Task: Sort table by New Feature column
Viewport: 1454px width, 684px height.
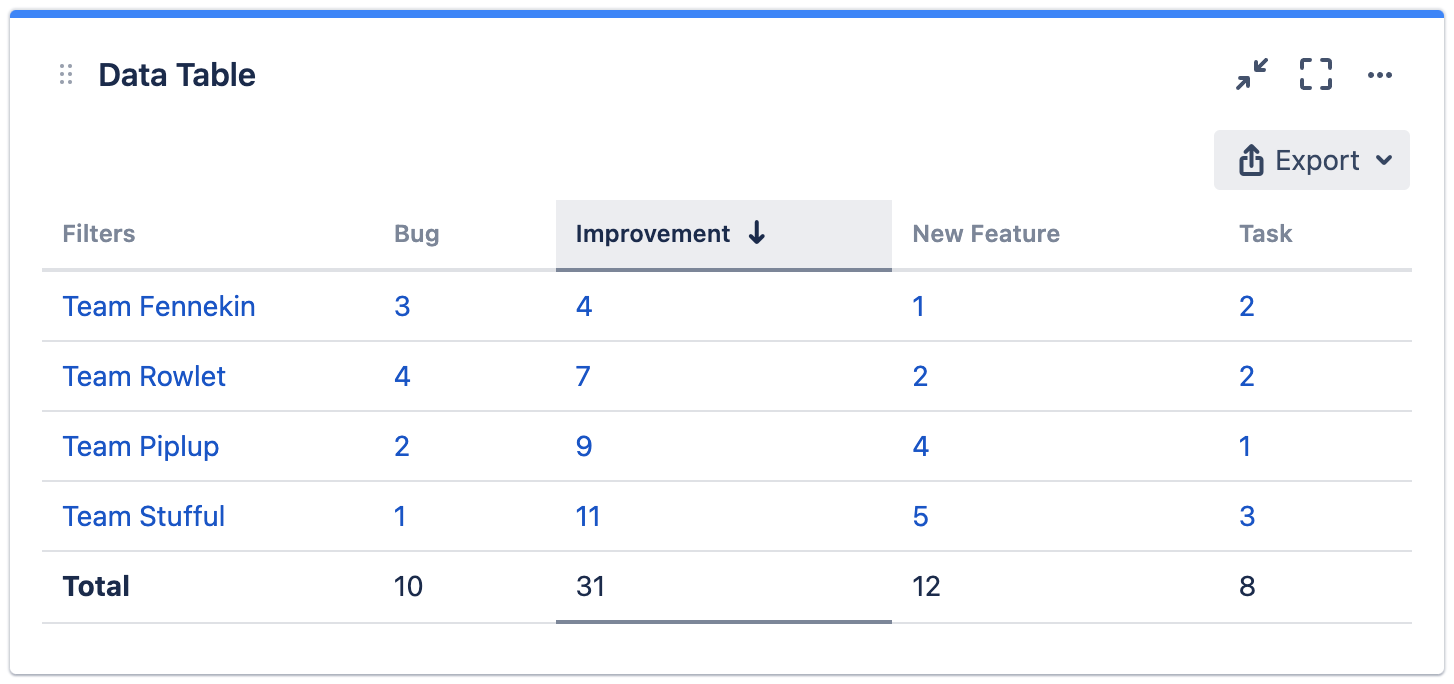Action: click(x=985, y=234)
